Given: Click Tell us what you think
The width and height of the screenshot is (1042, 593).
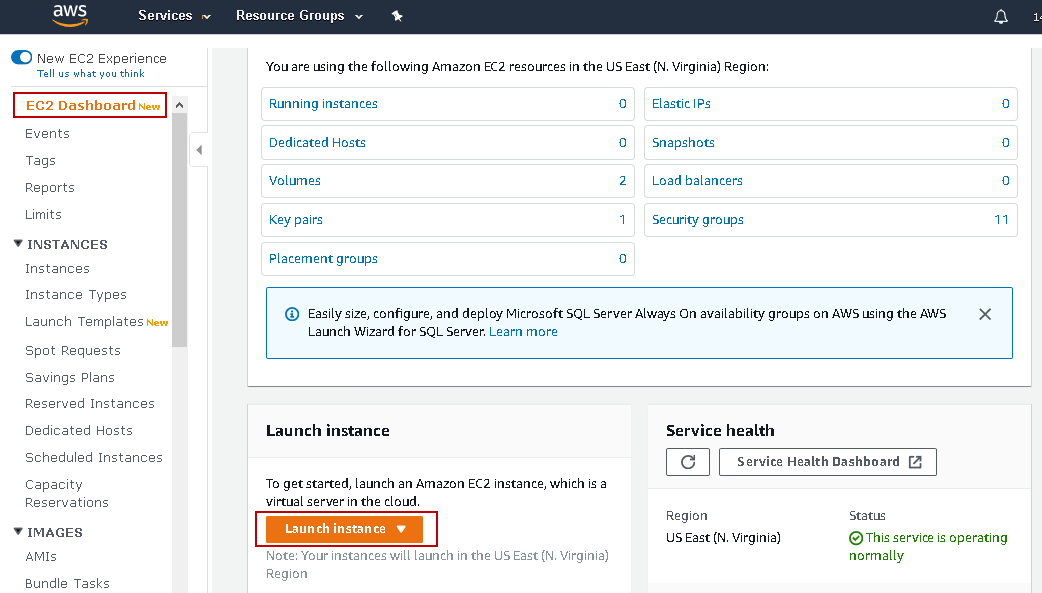Looking at the screenshot, I should click(91, 74).
